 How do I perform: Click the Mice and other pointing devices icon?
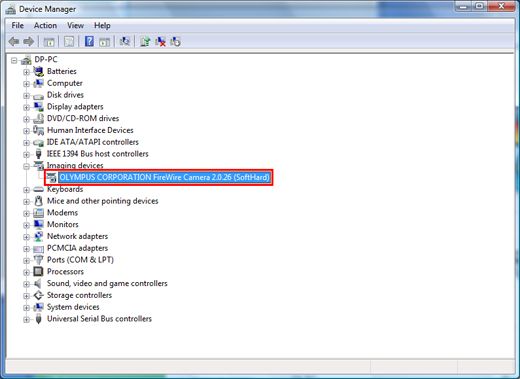tap(39, 201)
